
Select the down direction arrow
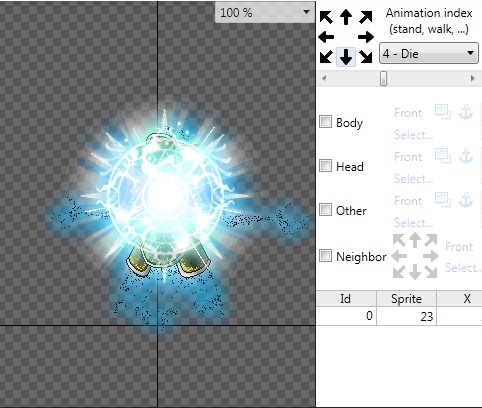tap(346, 57)
